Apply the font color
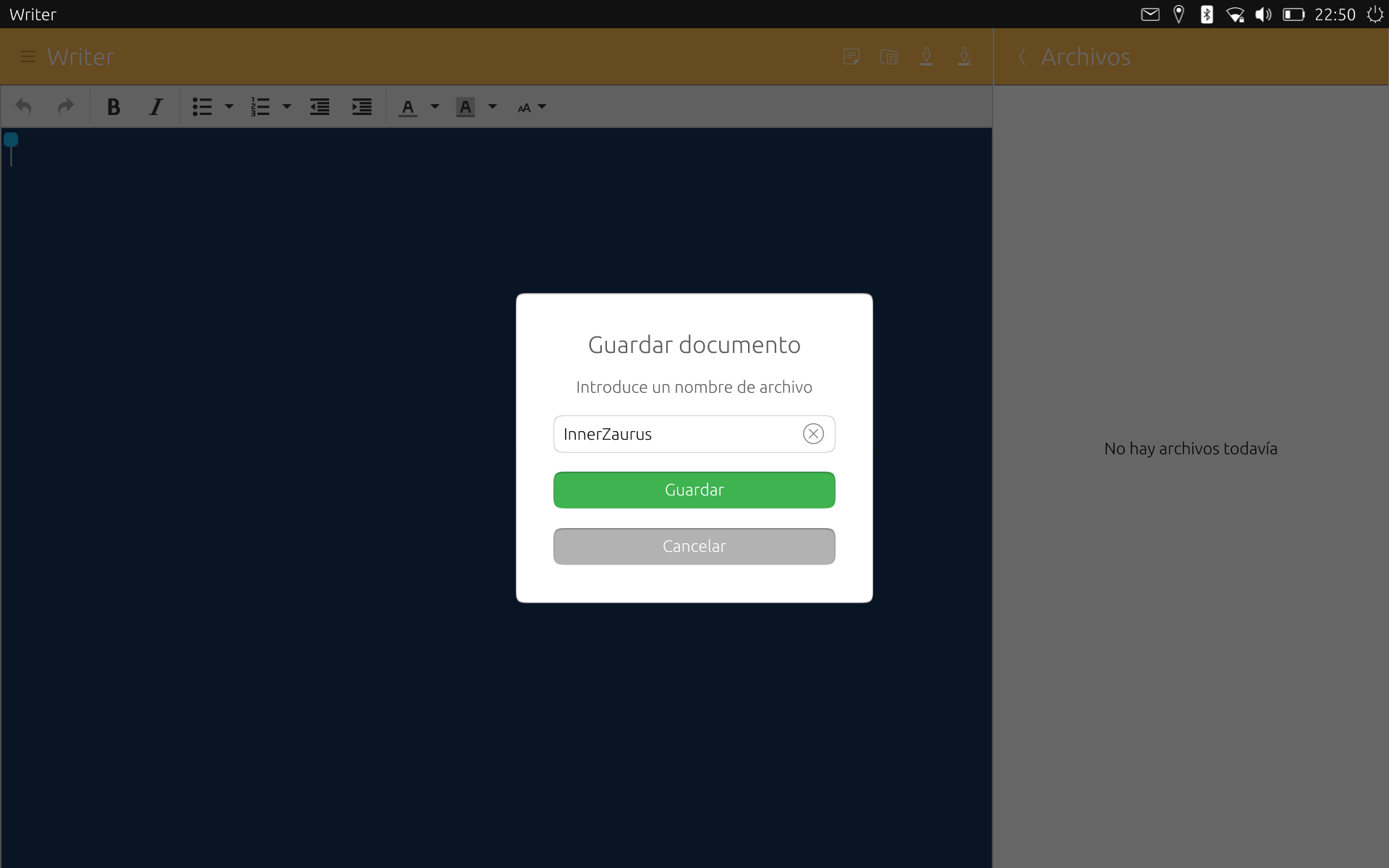 408,108
